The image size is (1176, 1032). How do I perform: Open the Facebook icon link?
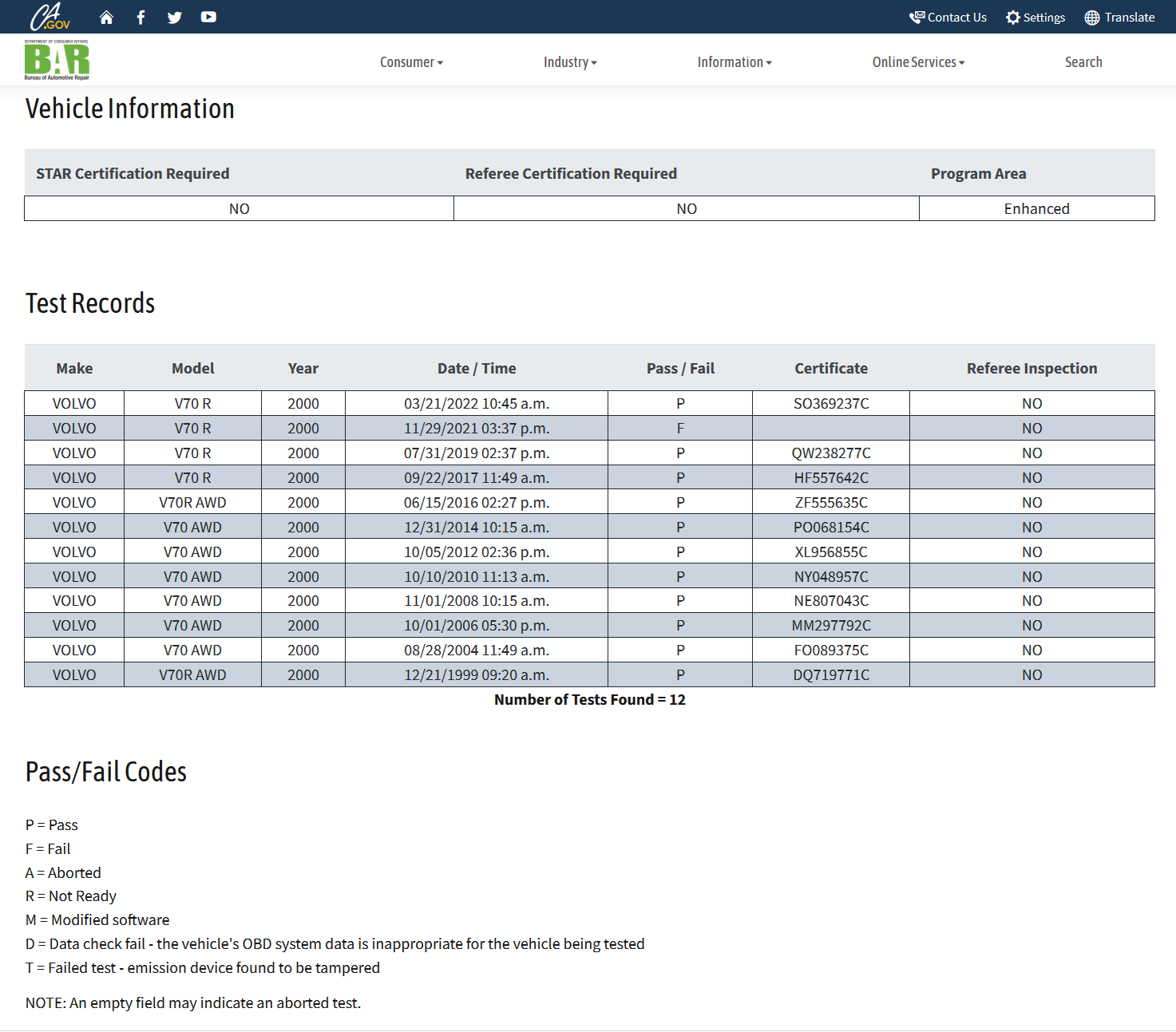141,18
